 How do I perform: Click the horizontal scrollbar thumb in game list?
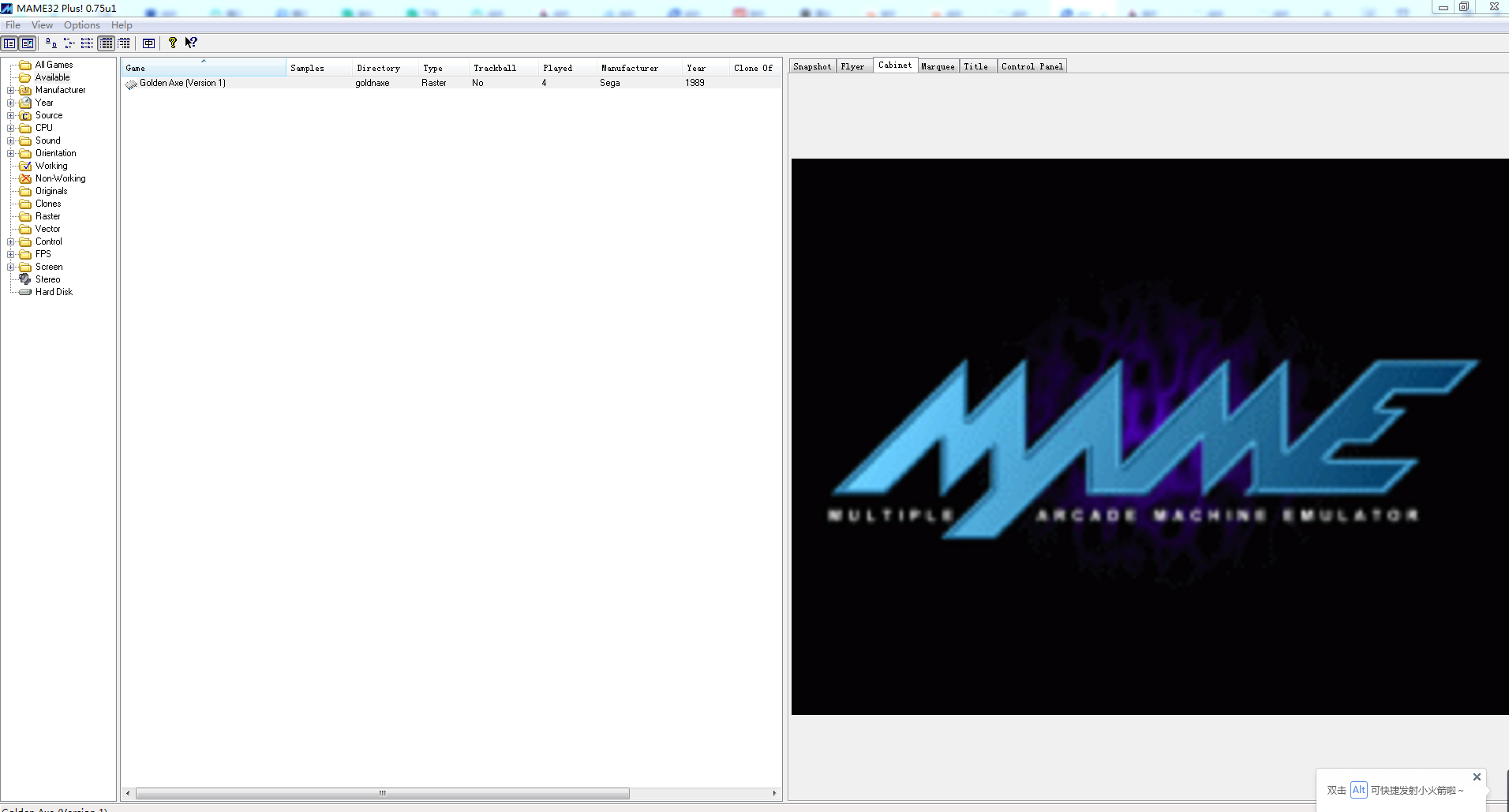click(383, 793)
